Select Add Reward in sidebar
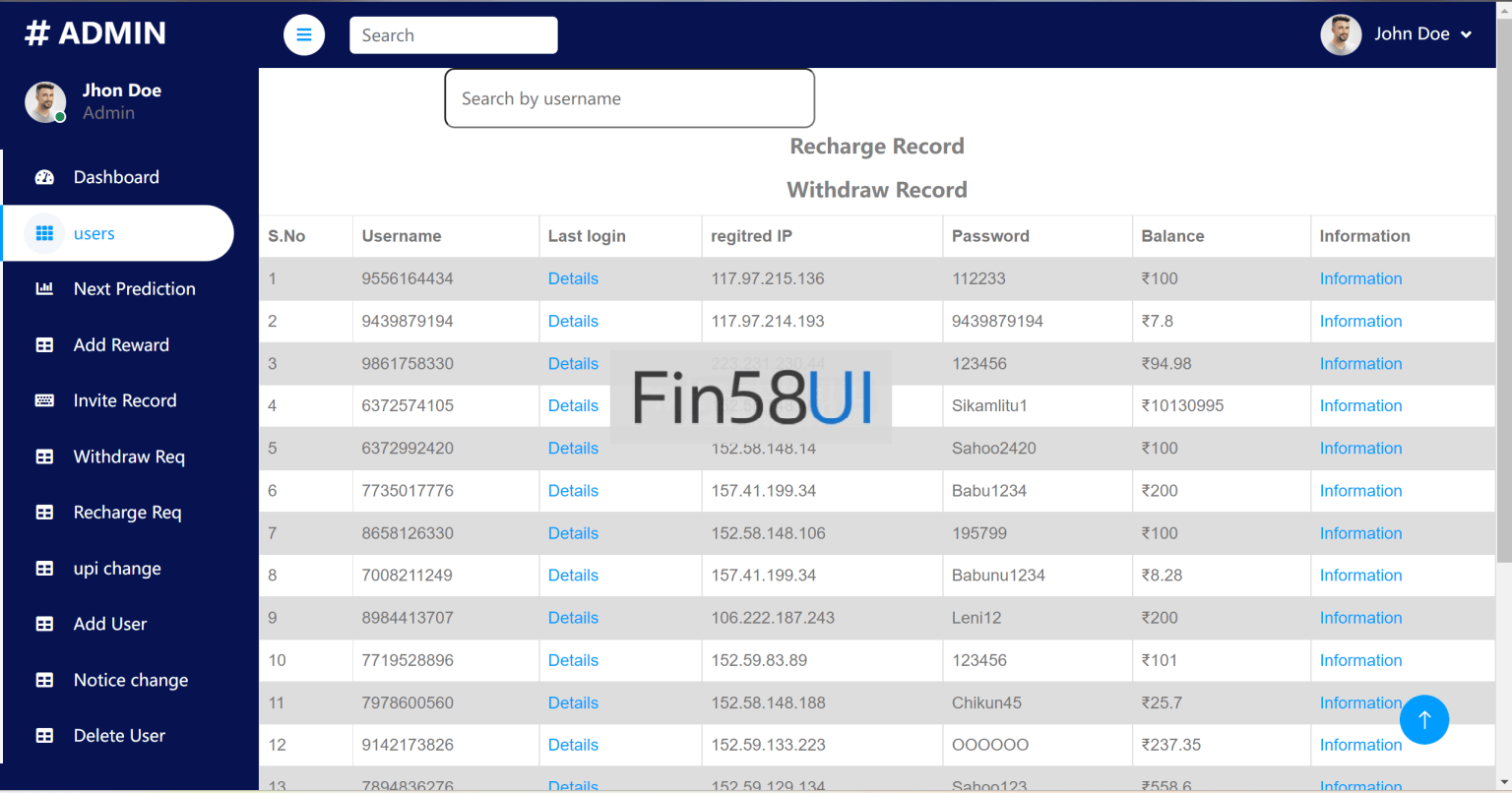The height and width of the screenshot is (793, 1512). (x=121, y=345)
